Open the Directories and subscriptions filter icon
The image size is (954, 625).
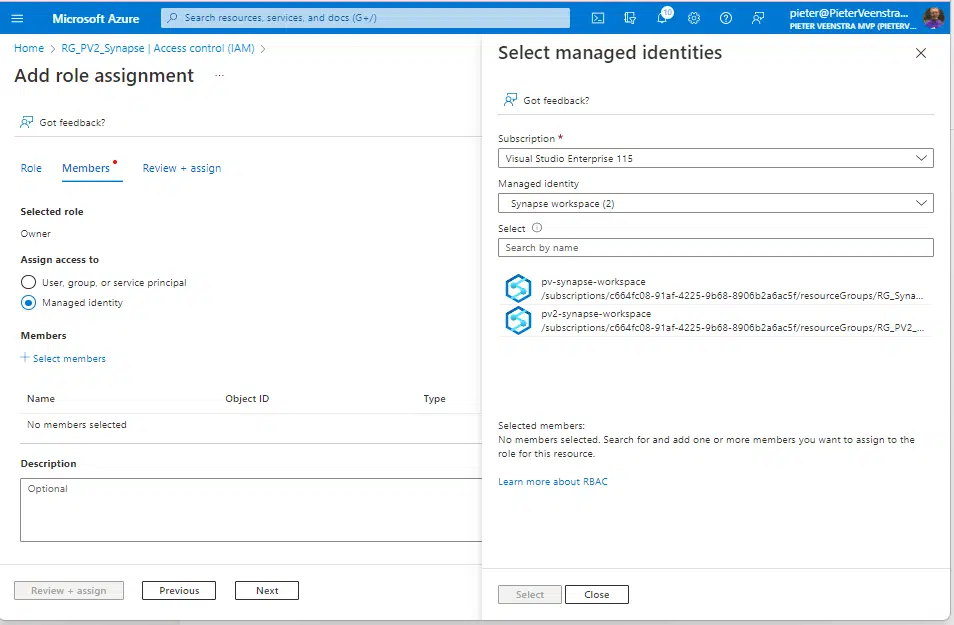[x=630, y=18]
